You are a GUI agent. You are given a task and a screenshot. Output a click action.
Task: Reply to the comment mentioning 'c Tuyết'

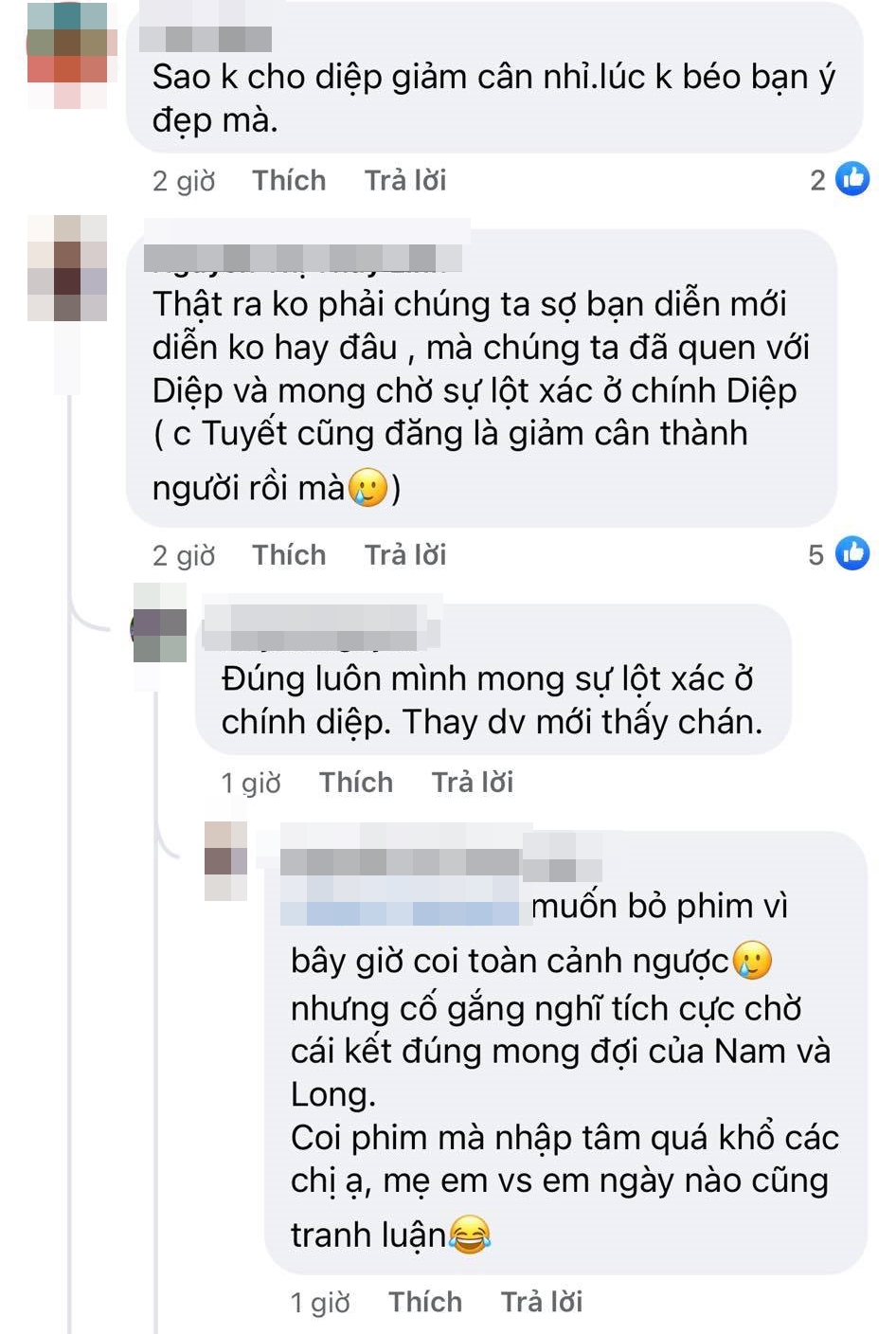click(405, 554)
